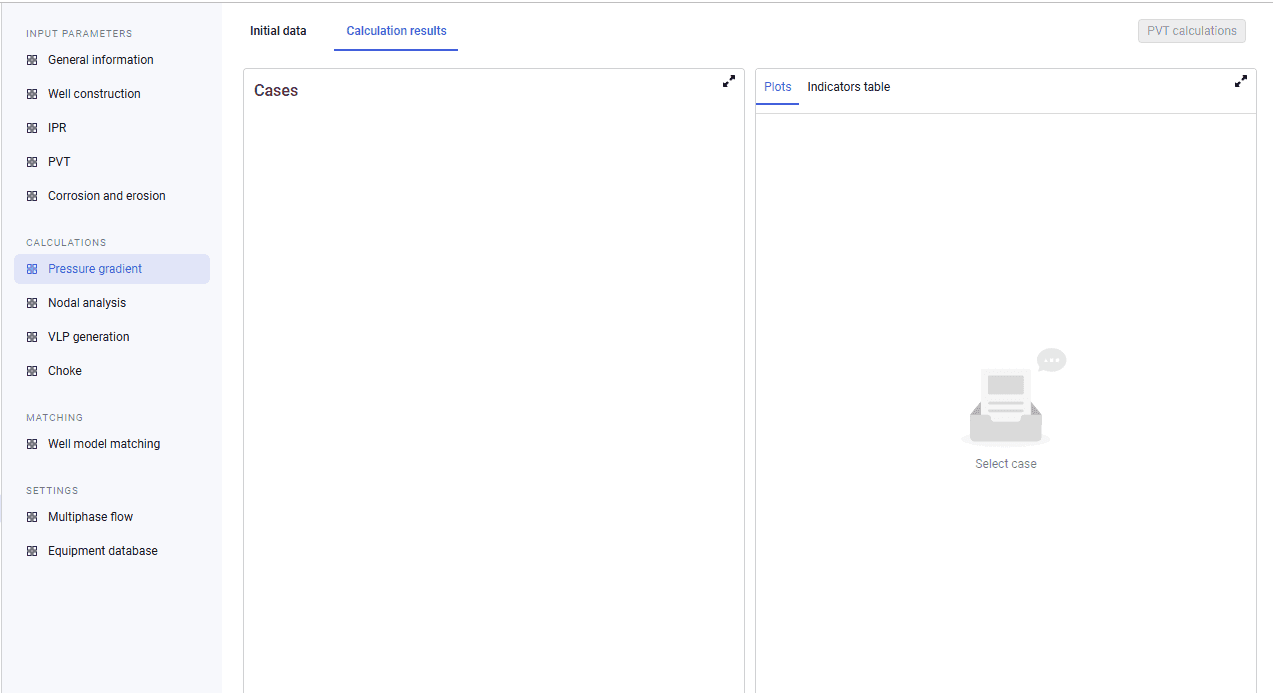Click the grid icon next to PVT
1273x693 pixels.
tap(32, 162)
